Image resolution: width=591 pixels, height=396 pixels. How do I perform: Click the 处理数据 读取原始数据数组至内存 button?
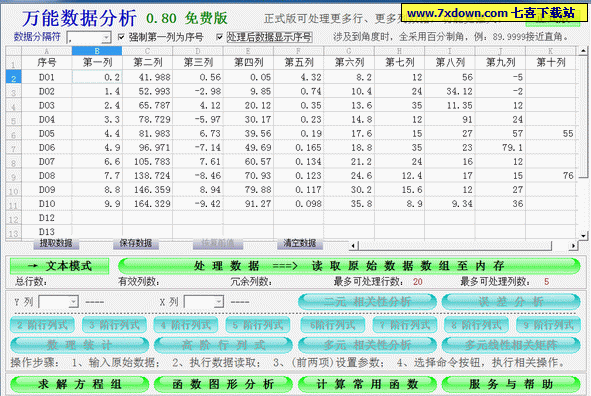[x=349, y=266]
